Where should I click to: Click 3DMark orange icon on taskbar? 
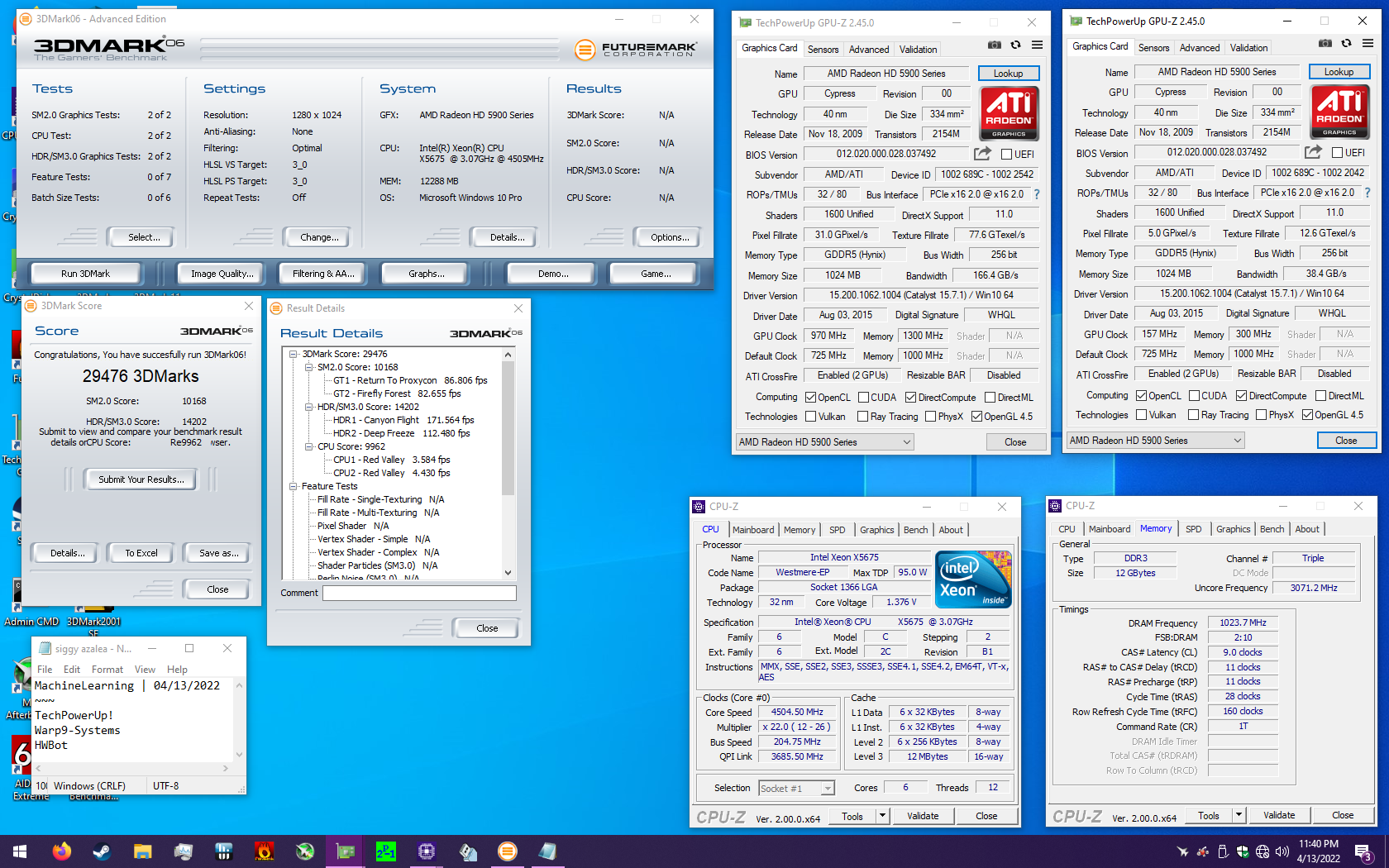(x=508, y=851)
